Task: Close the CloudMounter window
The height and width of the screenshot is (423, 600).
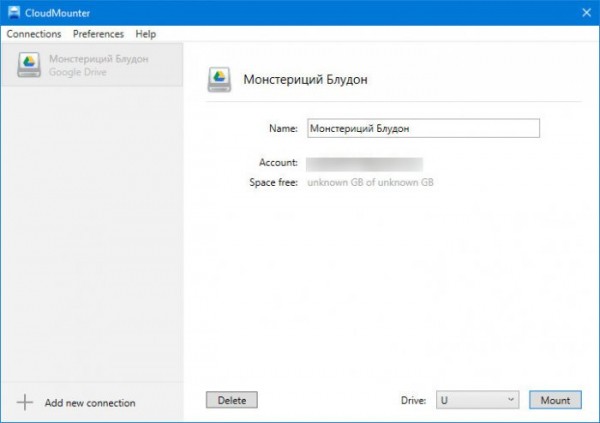Action: (x=586, y=13)
